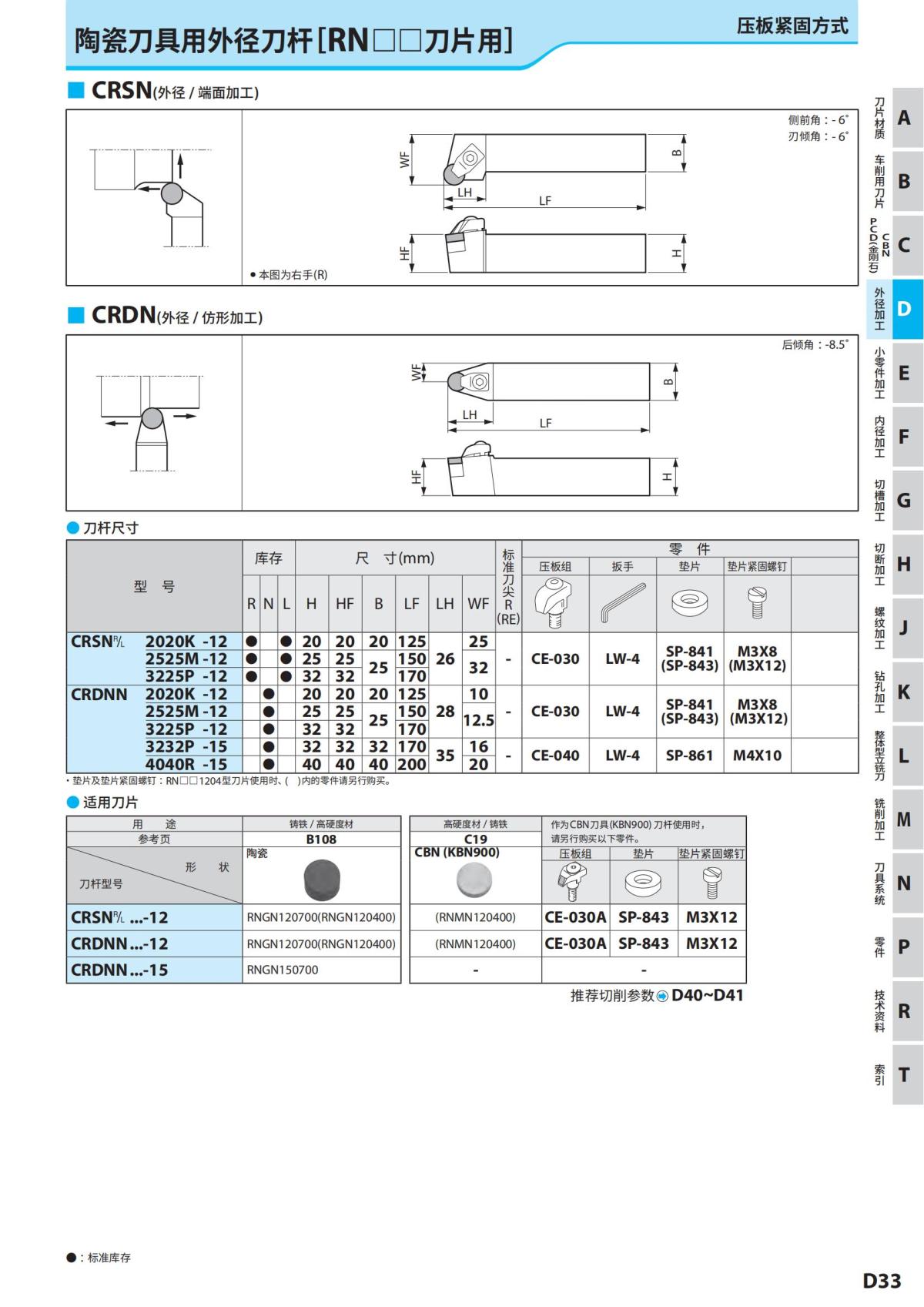Click the 刀杆尺寸 heading
Image resolution: width=924 pixels, height=1307 pixels.
pos(103,528)
